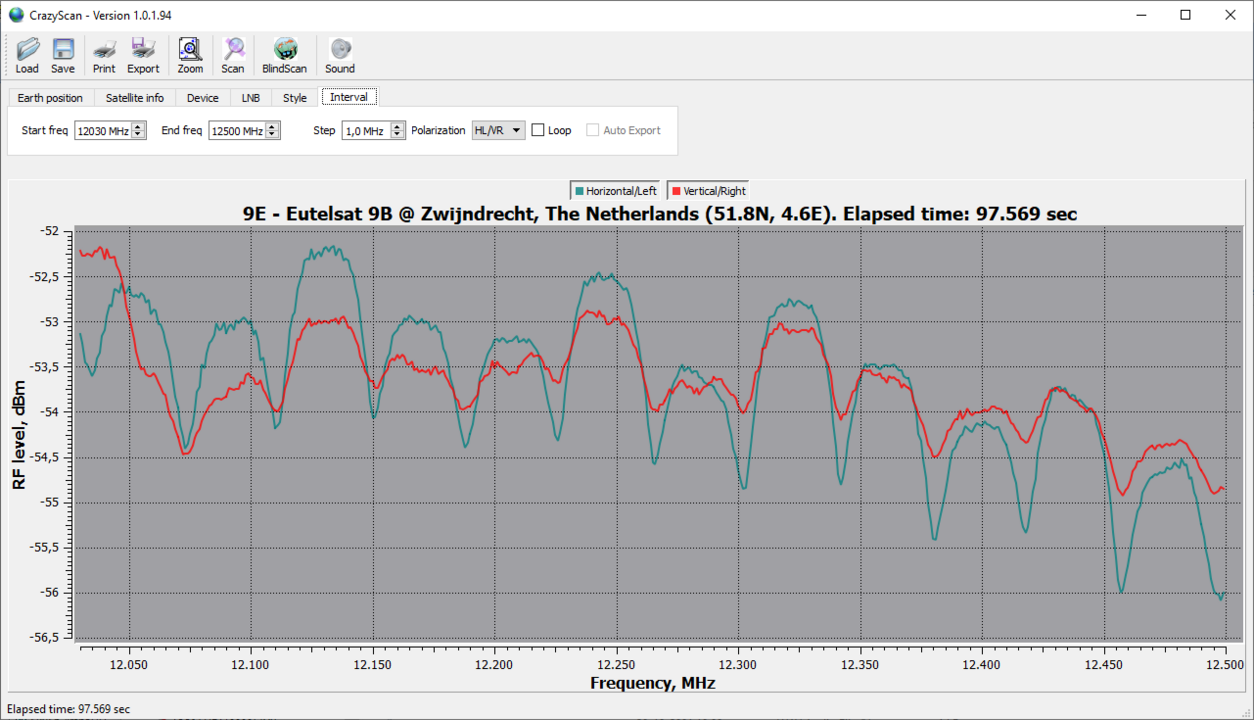This screenshot has width=1254, height=720.
Task: Increase the Start freq value by one step
Action: coord(139,126)
